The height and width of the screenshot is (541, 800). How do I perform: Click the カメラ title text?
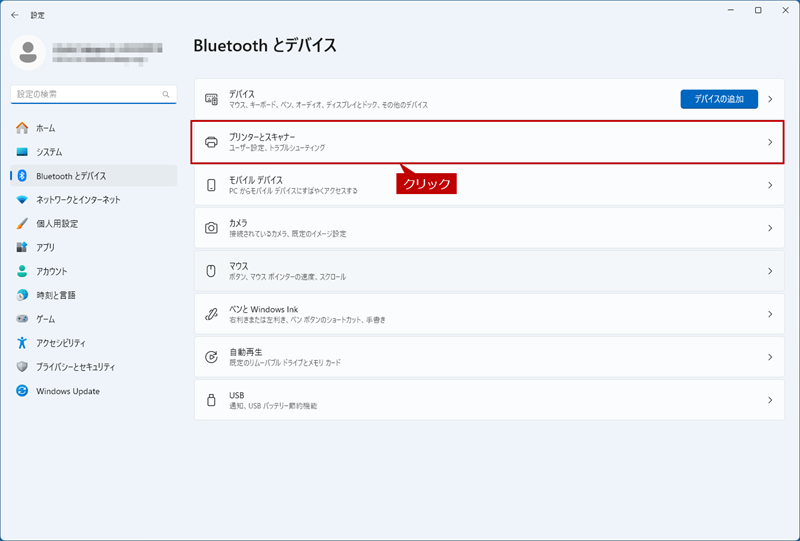(x=238, y=223)
